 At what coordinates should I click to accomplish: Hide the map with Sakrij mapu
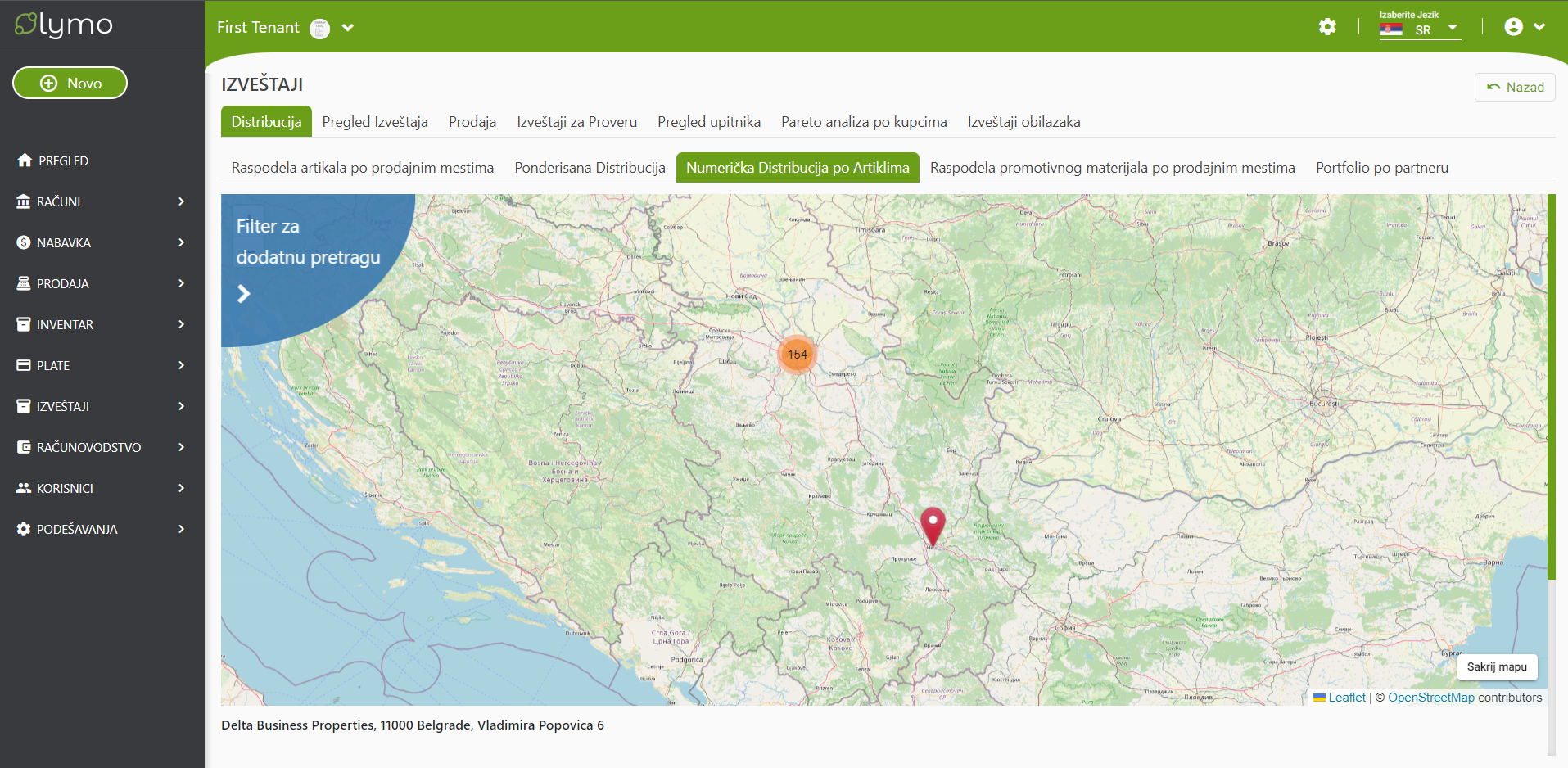[x=1496, y=666]
